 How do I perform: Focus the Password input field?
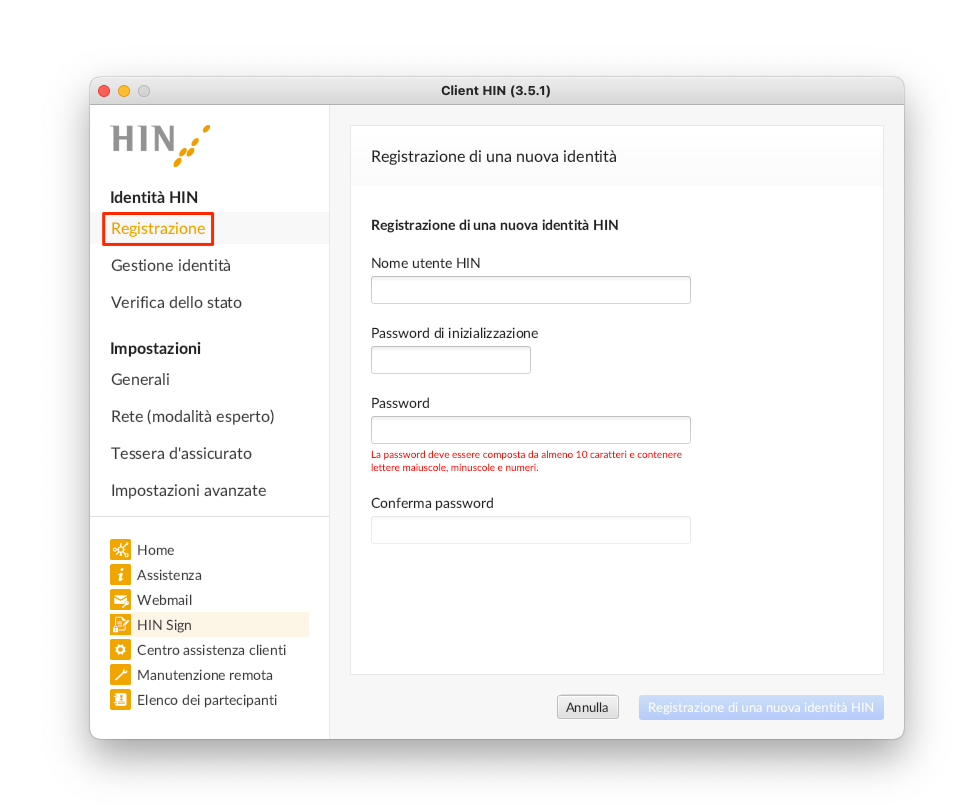click(x=531, y=430)
